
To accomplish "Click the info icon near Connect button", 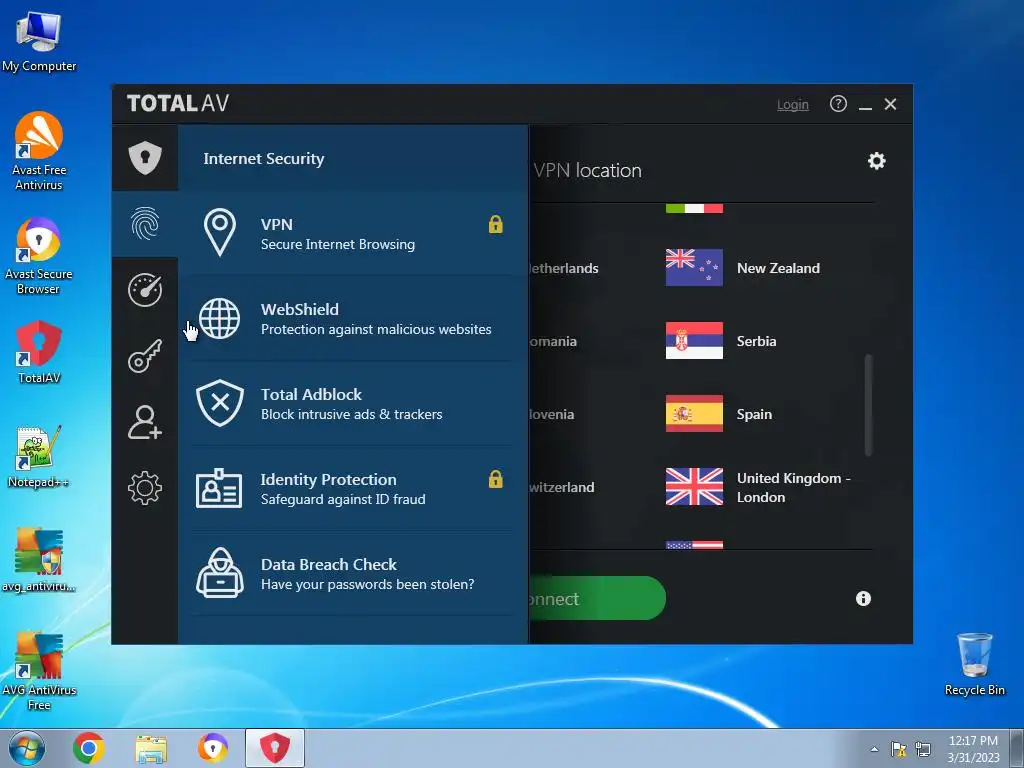I will click(x=863, y=598).
